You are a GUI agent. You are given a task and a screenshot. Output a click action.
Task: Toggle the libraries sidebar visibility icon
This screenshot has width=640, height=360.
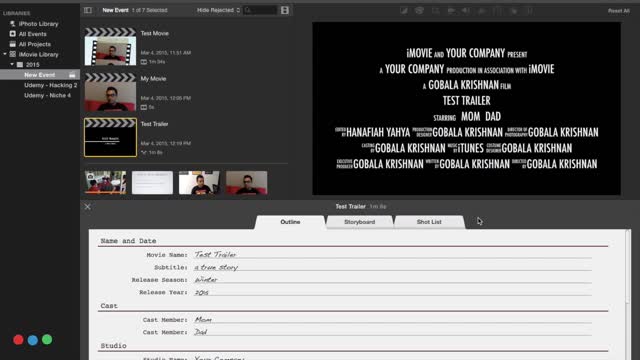click(88, 10)
